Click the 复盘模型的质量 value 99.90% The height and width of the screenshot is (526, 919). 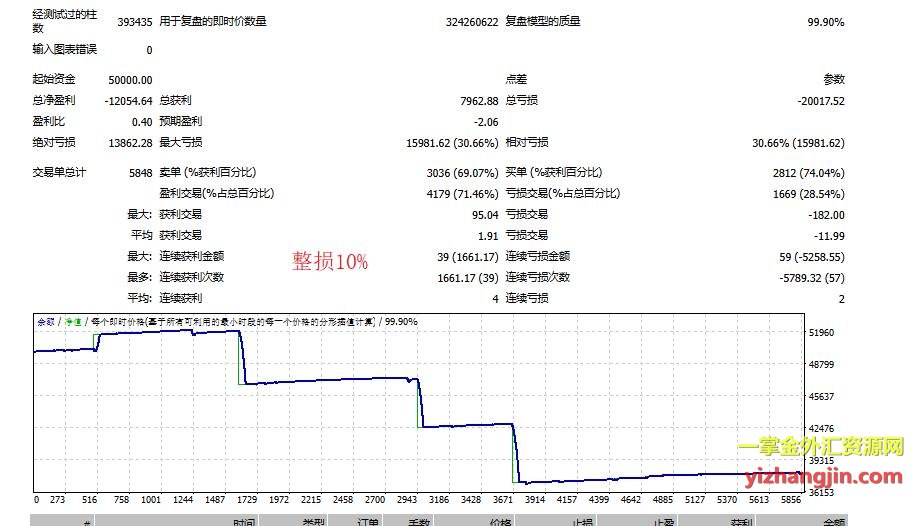(825, 21)
